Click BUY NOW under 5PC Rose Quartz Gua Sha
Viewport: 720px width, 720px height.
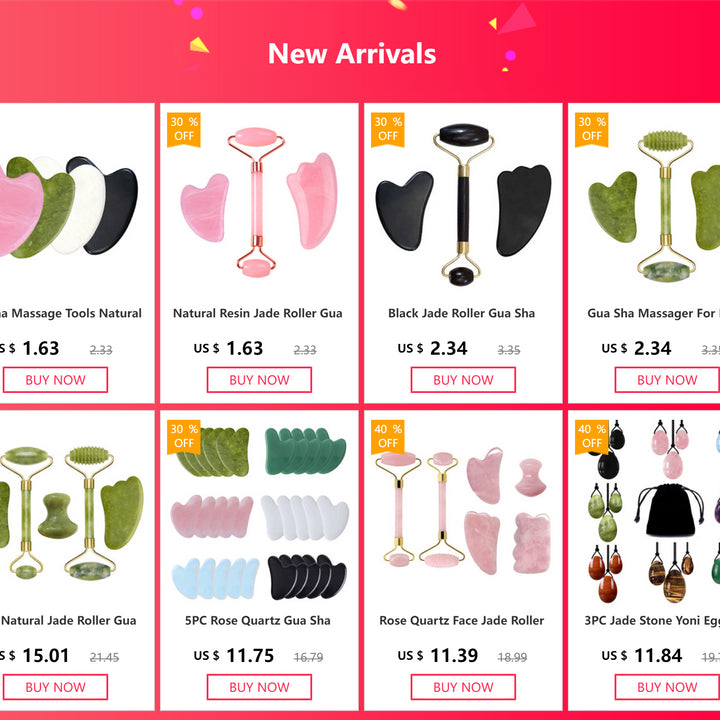click(x=259, y=687)
